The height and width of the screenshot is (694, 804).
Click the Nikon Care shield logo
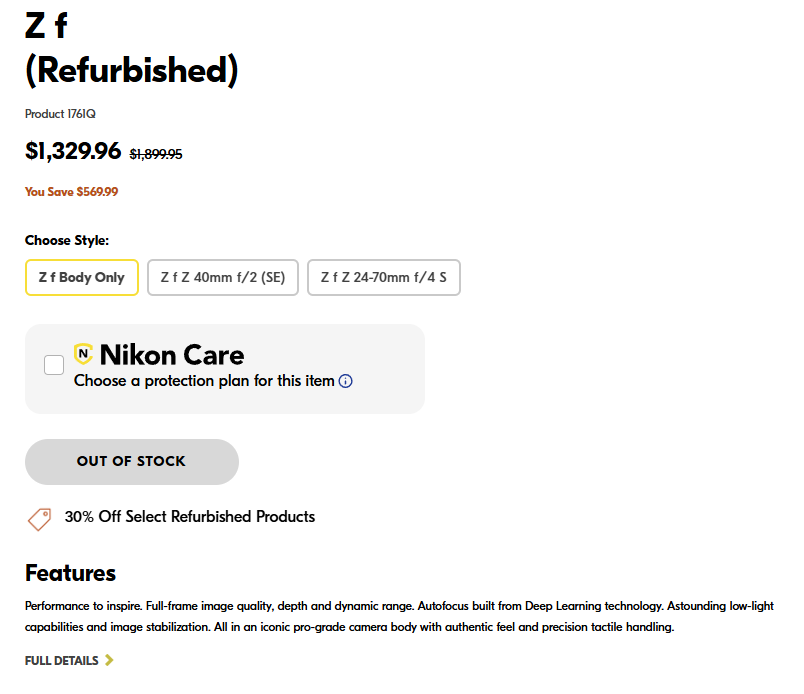click(x=83, y=353)
